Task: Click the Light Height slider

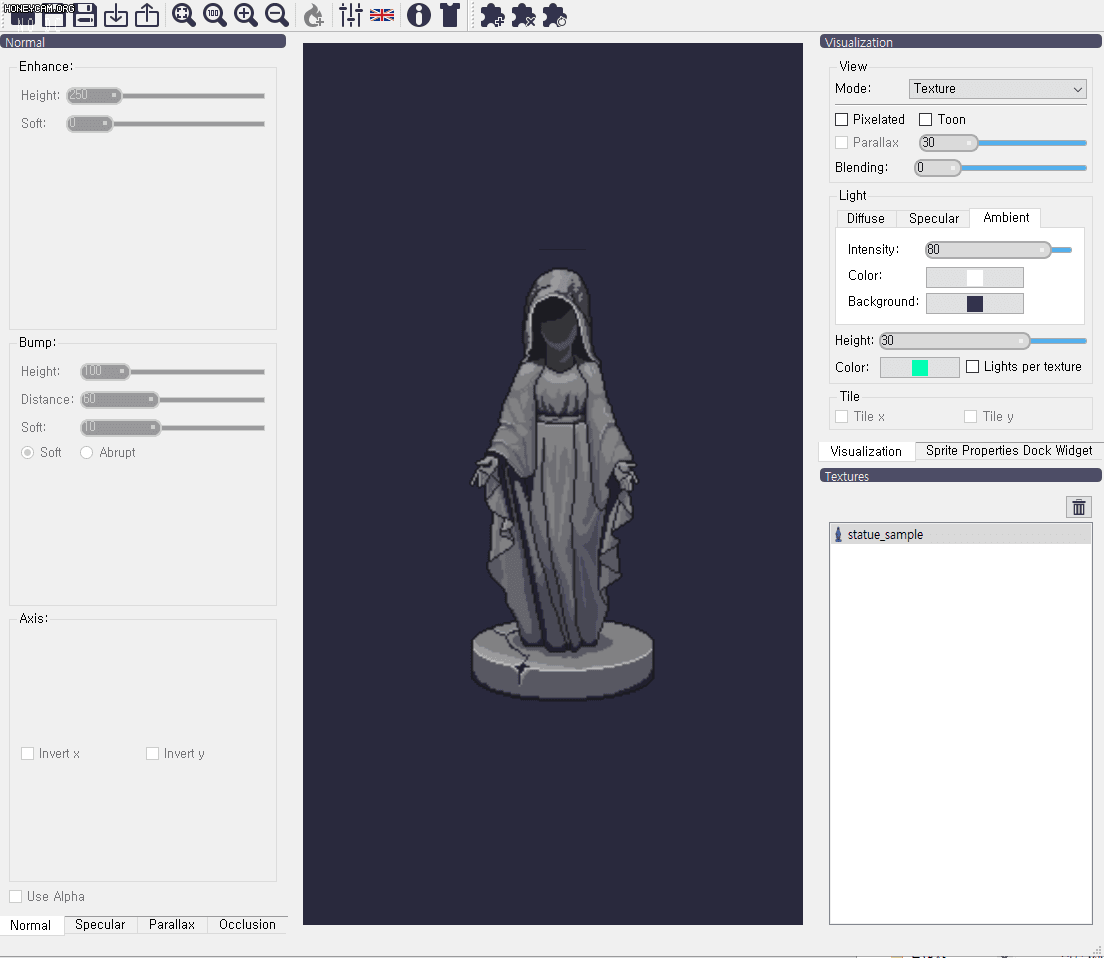Action: (983, 341)
